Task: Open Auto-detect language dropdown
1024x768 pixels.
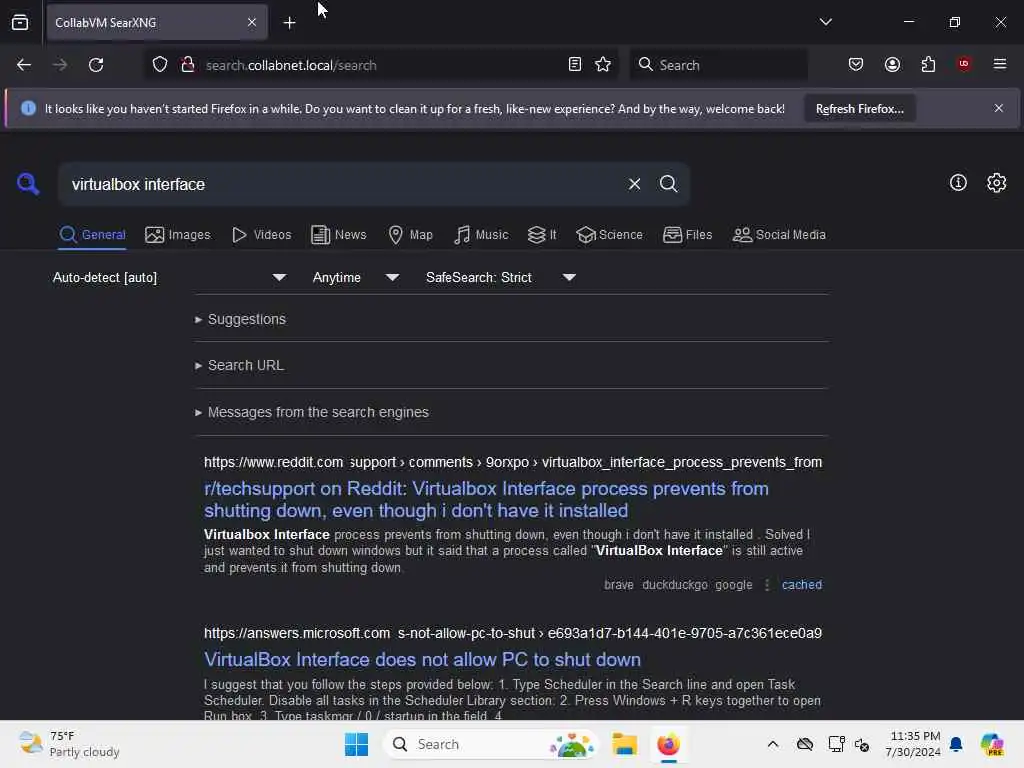Action: pyautogui.click(x=170, y=278)
